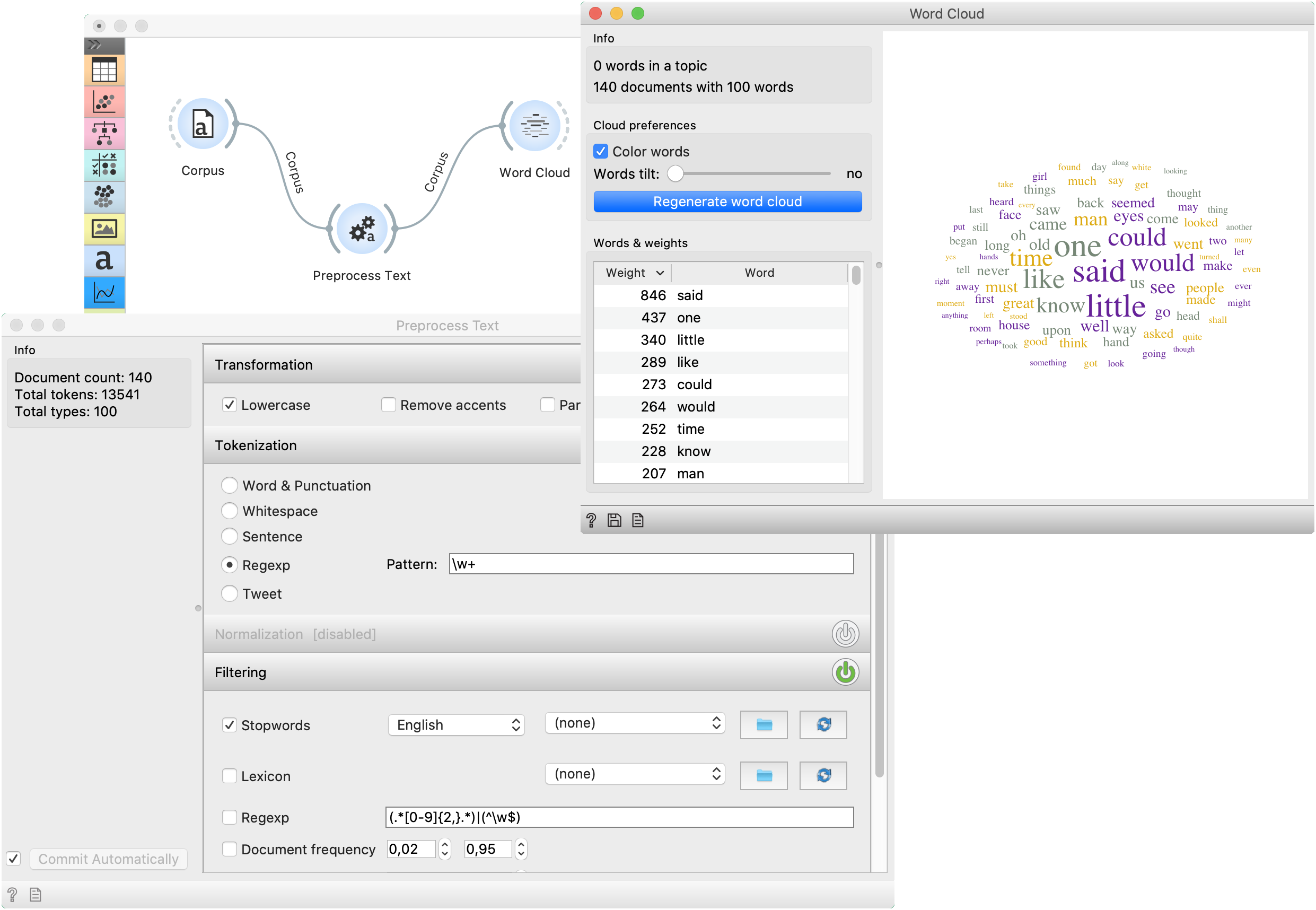Sort by the Weight column header
This screenshot has height=910, width=1316.
tap(632, 273)
